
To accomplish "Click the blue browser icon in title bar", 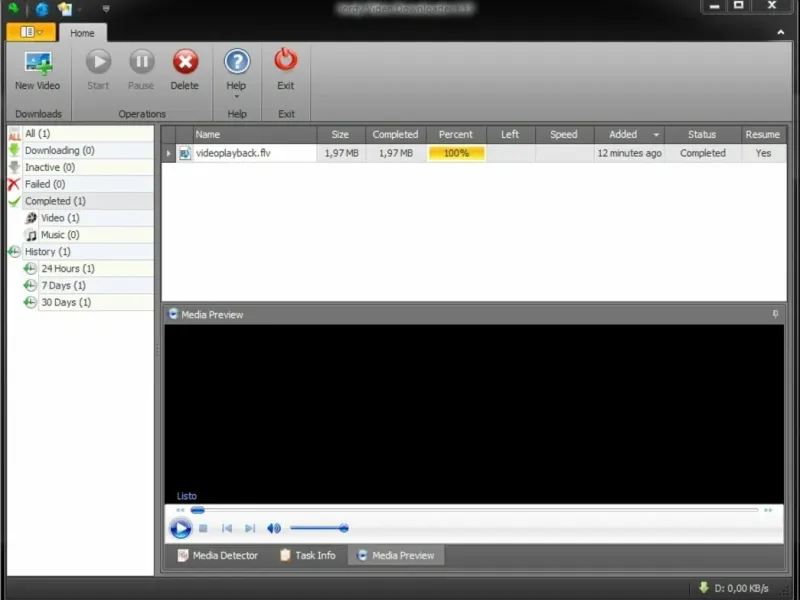I will (x=42, y=9).
